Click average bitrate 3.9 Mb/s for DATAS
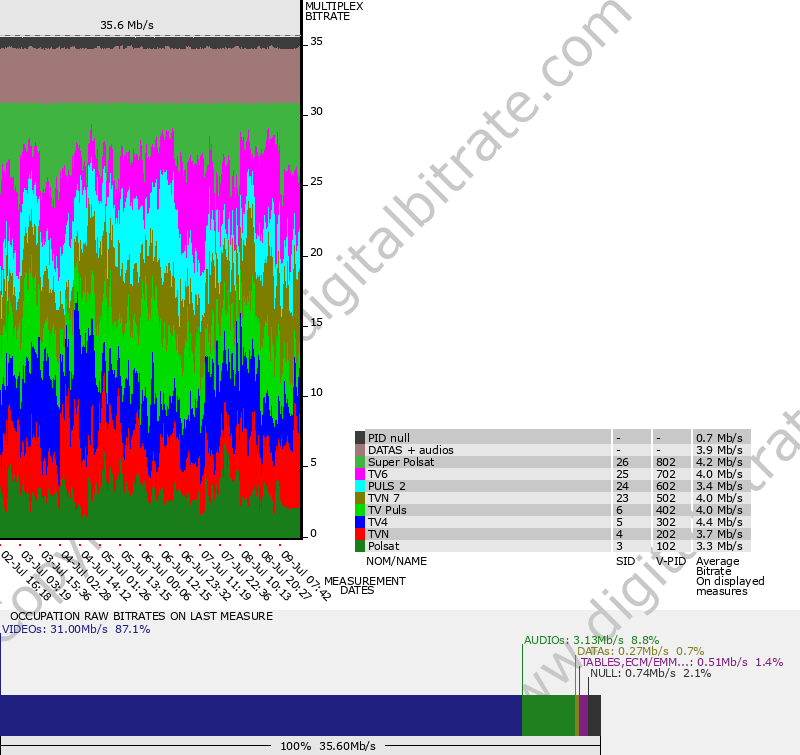Screen dimensions: 800x755 pyautogui.click(x=719, y=450)
